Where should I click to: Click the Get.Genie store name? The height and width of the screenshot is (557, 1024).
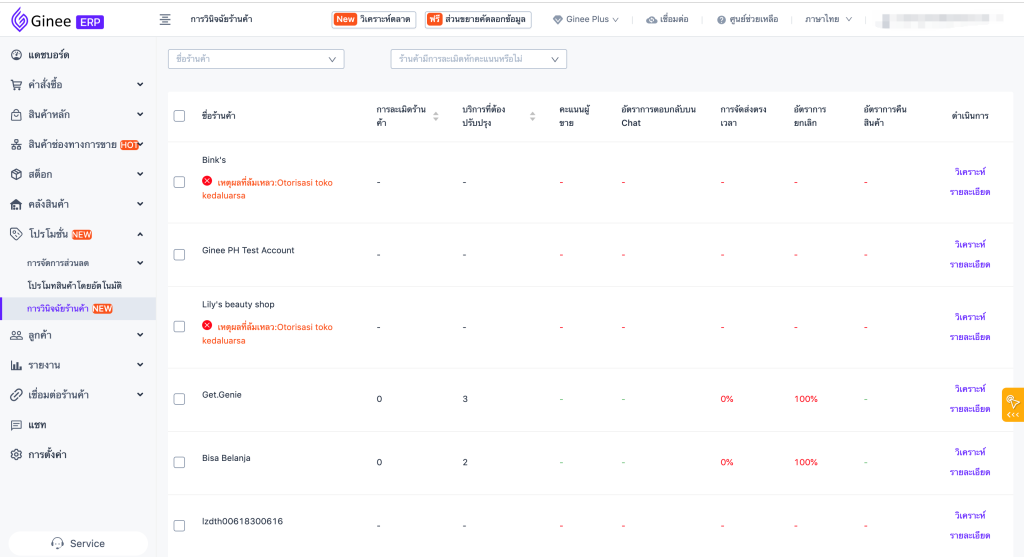[222, 394]
